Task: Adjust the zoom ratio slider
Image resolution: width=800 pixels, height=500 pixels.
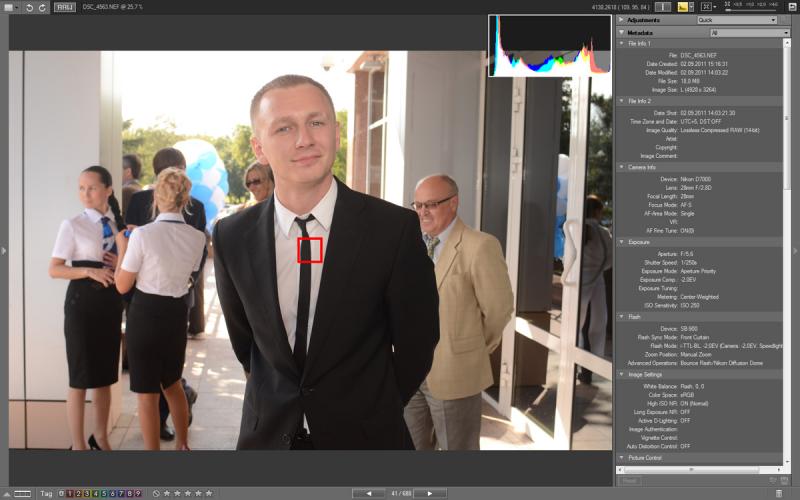Action: point(752,10)
